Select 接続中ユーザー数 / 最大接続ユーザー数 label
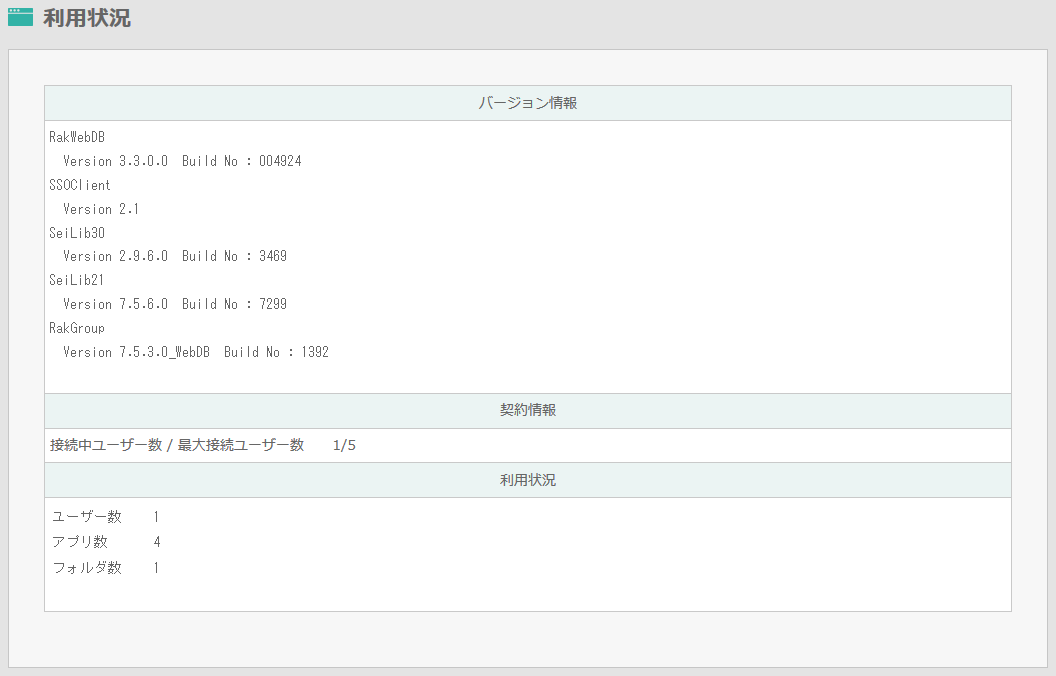 (176, 445)
